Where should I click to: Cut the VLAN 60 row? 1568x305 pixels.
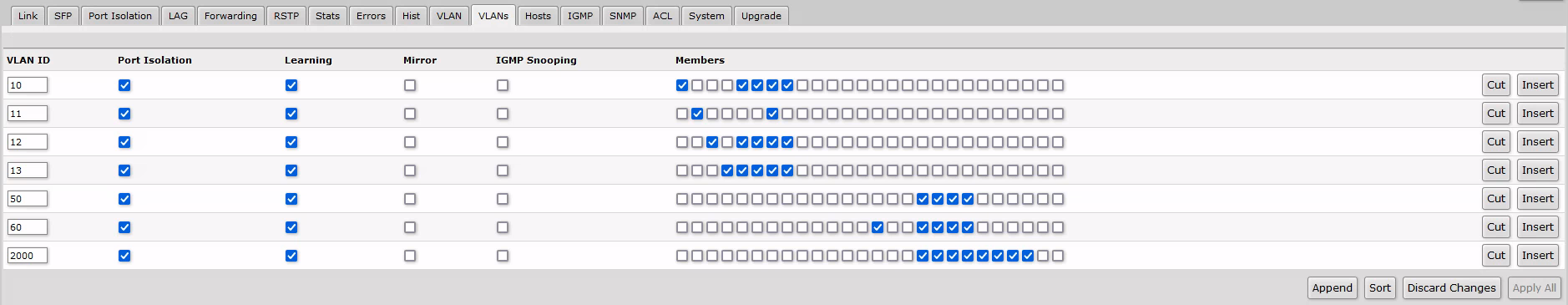pos(1496,227)
